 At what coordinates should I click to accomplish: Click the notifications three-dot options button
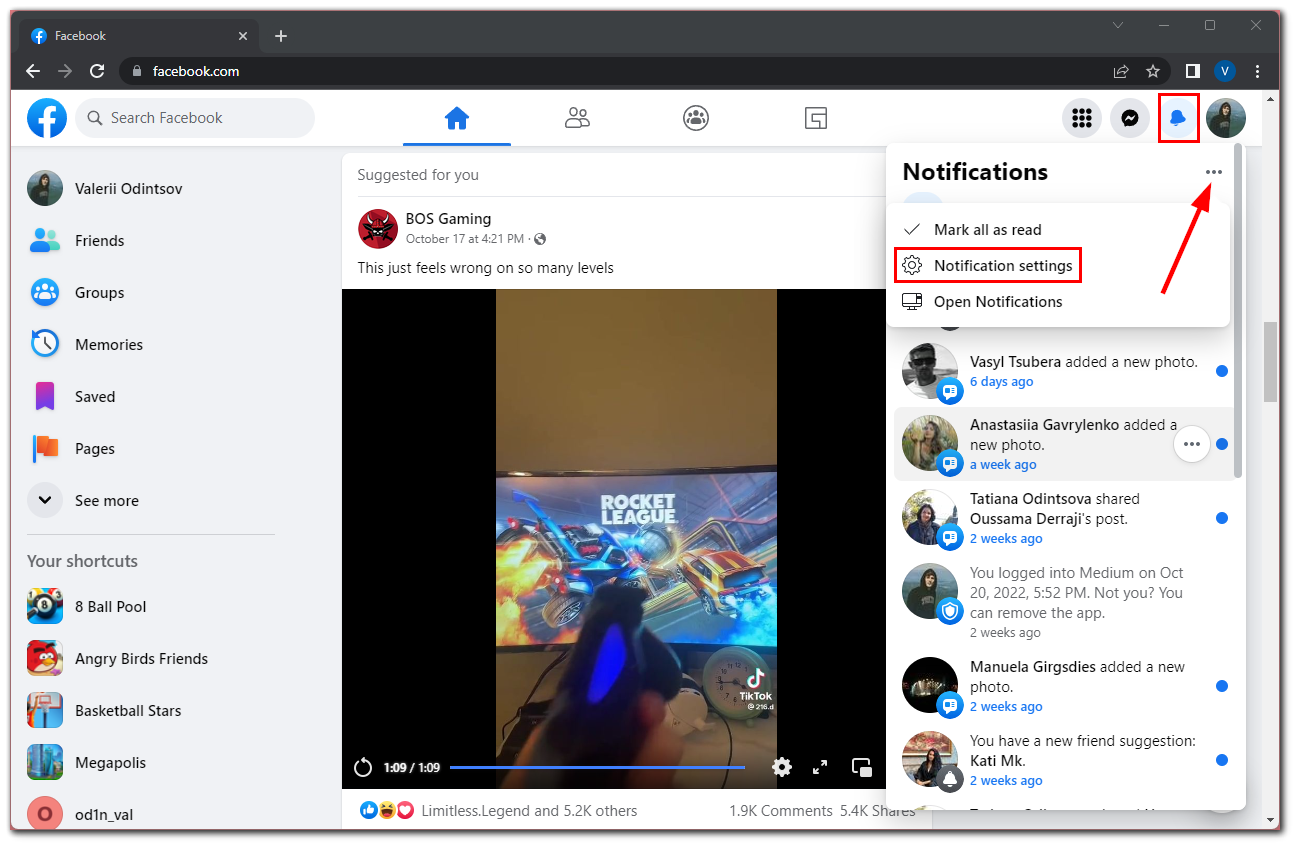[1214, 172]
